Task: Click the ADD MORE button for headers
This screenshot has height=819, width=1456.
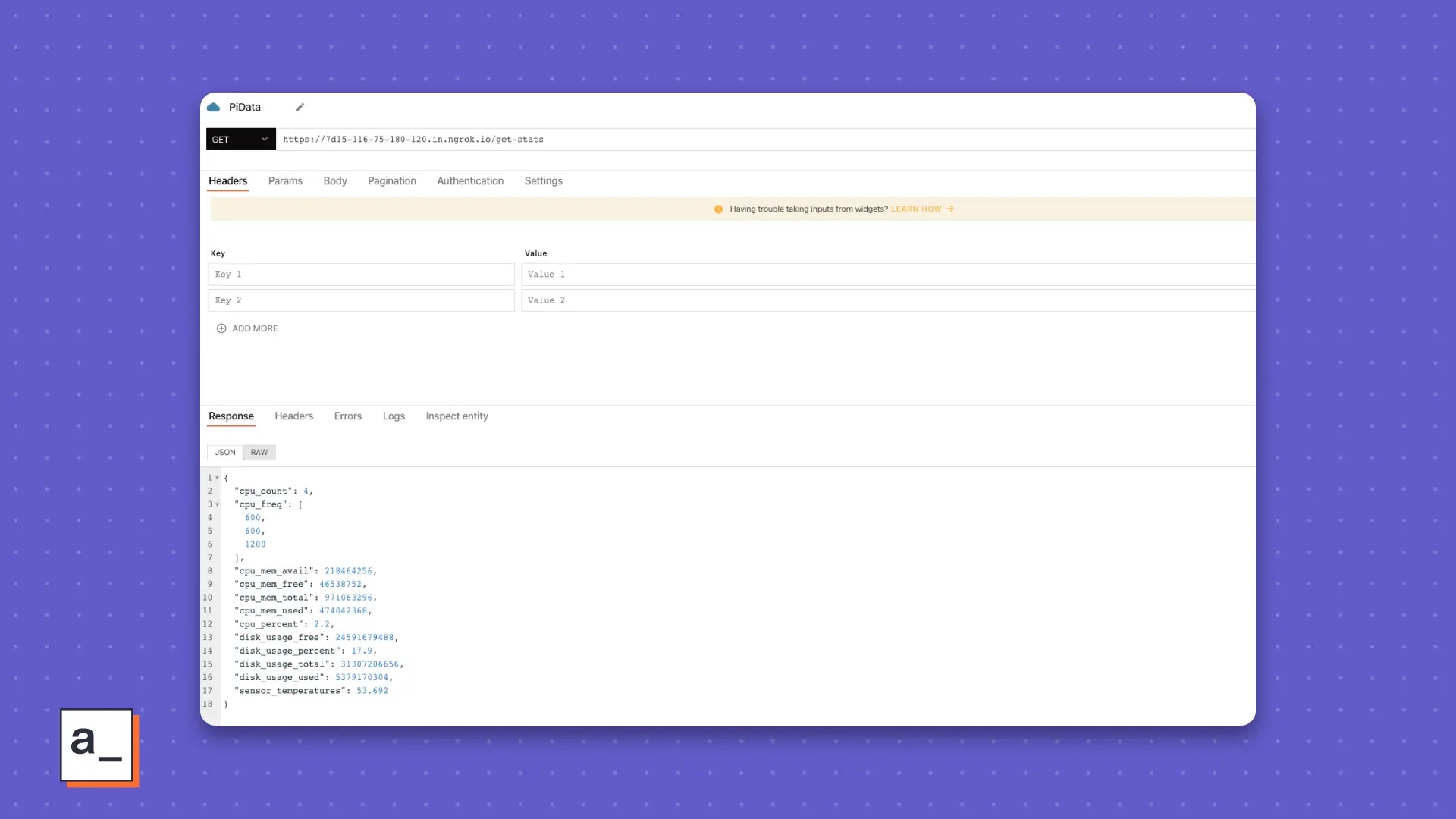Action: [246, 328]
